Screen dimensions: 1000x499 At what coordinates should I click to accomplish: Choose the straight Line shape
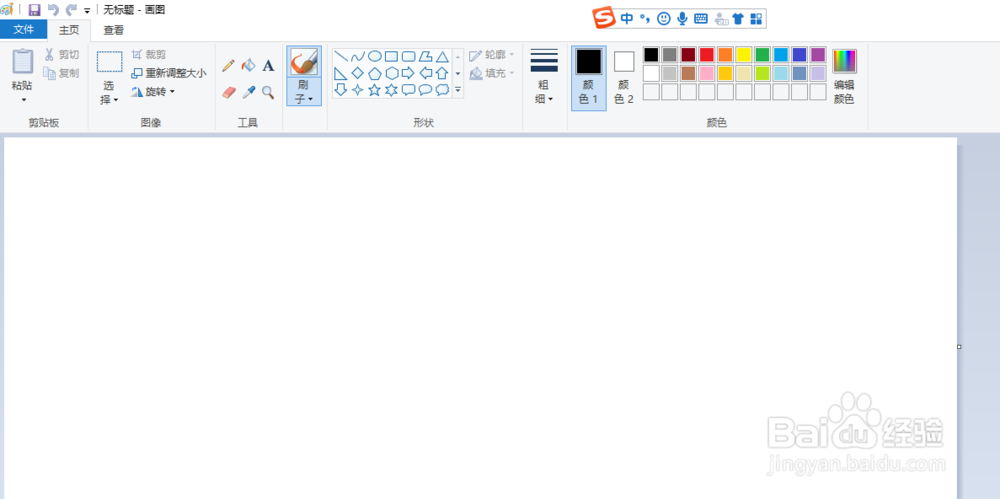[x=341, y=56]
